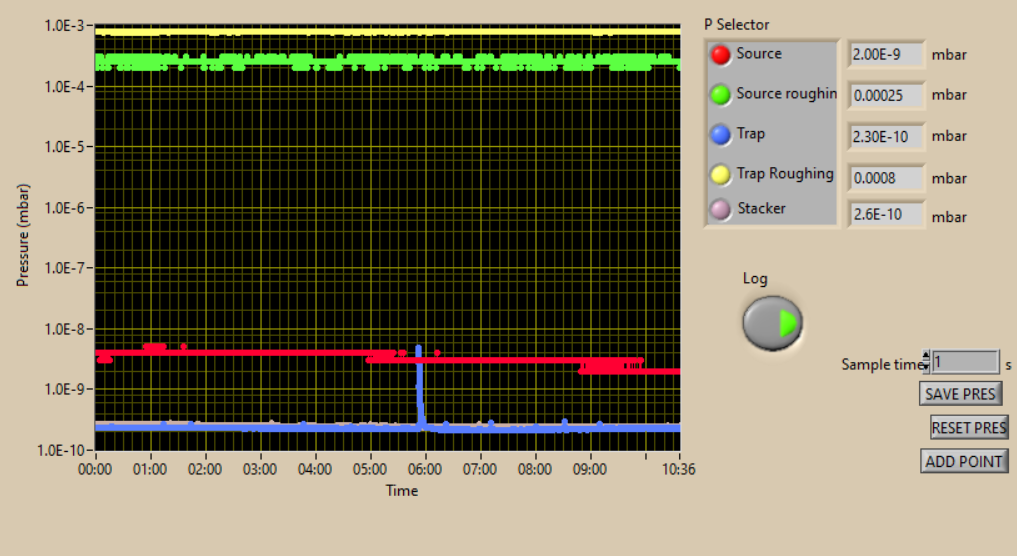This screenshot has height=556, width=1017.
Task: Increment the Sample time stepper
Action: (926, 356)
